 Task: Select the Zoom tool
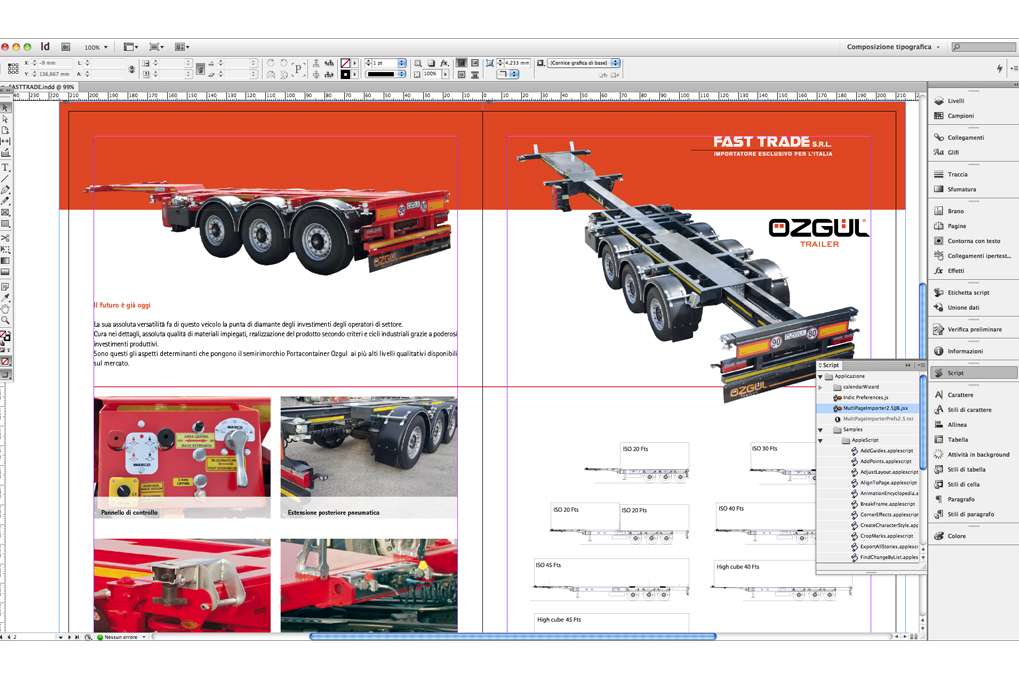[5, 320]
